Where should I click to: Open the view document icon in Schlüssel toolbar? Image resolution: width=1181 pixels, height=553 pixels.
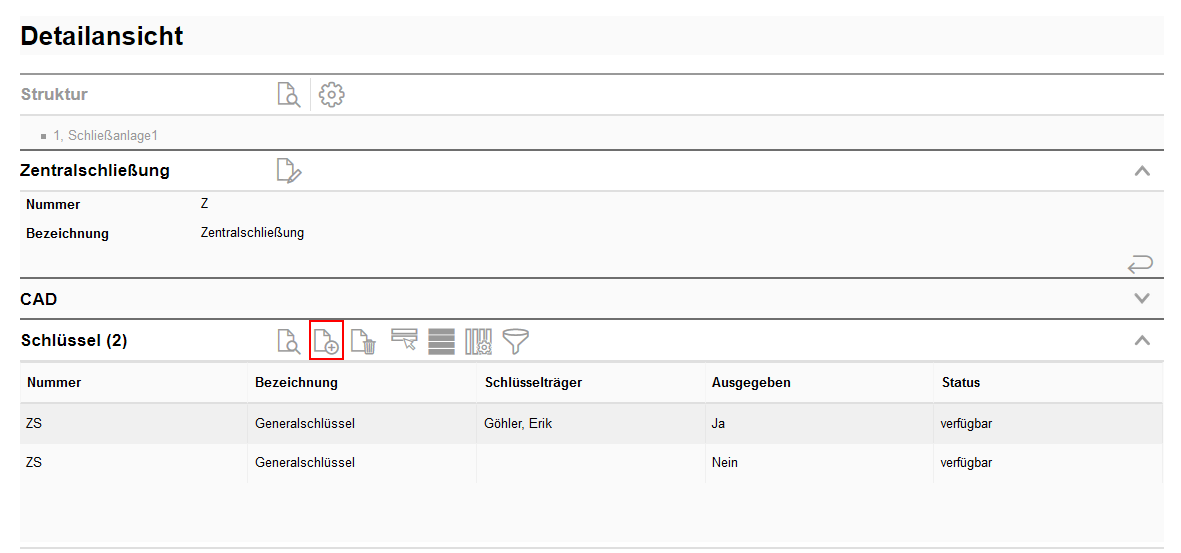click(288, 341)
